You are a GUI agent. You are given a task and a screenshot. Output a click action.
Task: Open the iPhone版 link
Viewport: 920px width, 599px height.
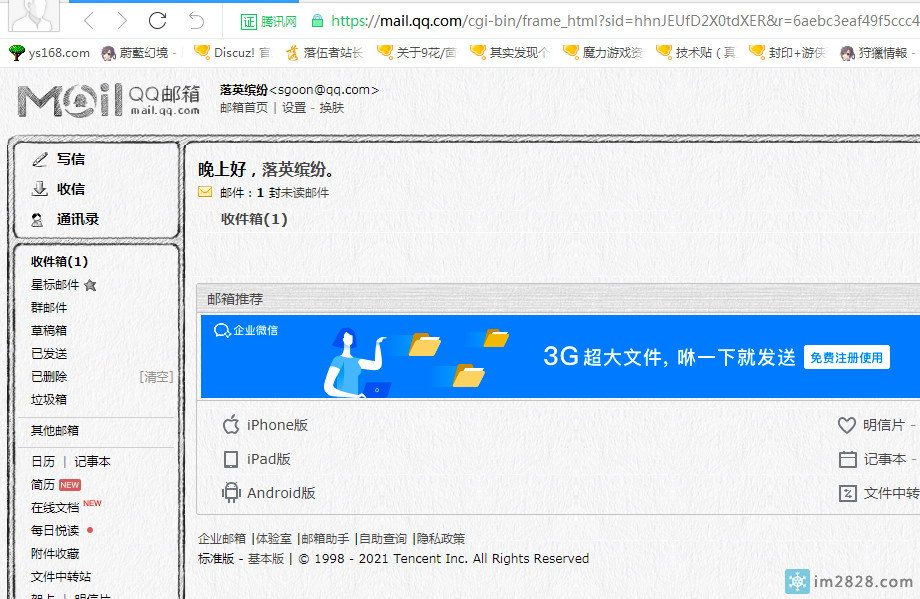pyautogui.click(x=277, y=425)
